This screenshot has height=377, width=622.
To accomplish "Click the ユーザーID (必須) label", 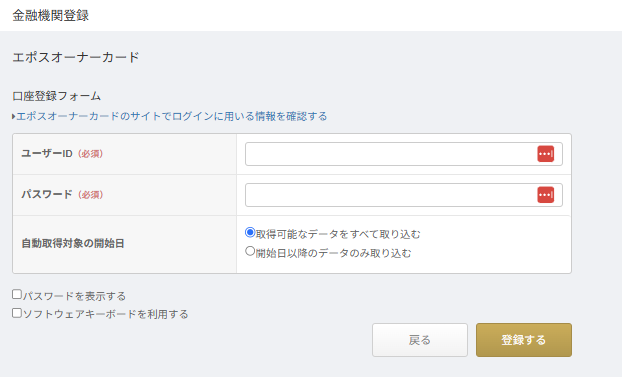I will (62, 154).
